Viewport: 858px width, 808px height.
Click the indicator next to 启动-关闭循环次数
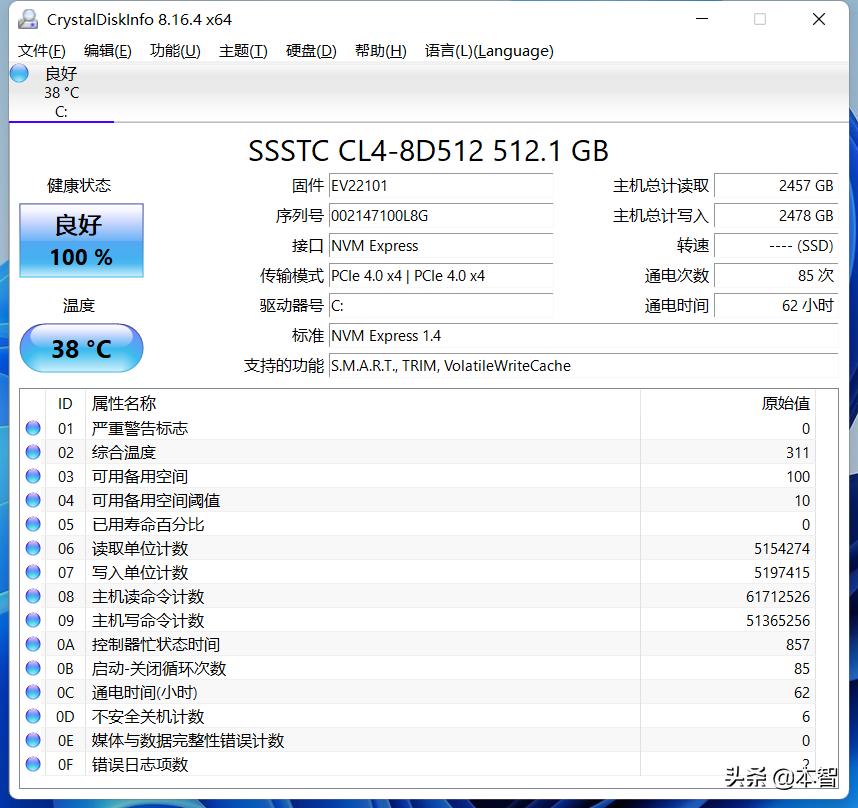(32, 668)
